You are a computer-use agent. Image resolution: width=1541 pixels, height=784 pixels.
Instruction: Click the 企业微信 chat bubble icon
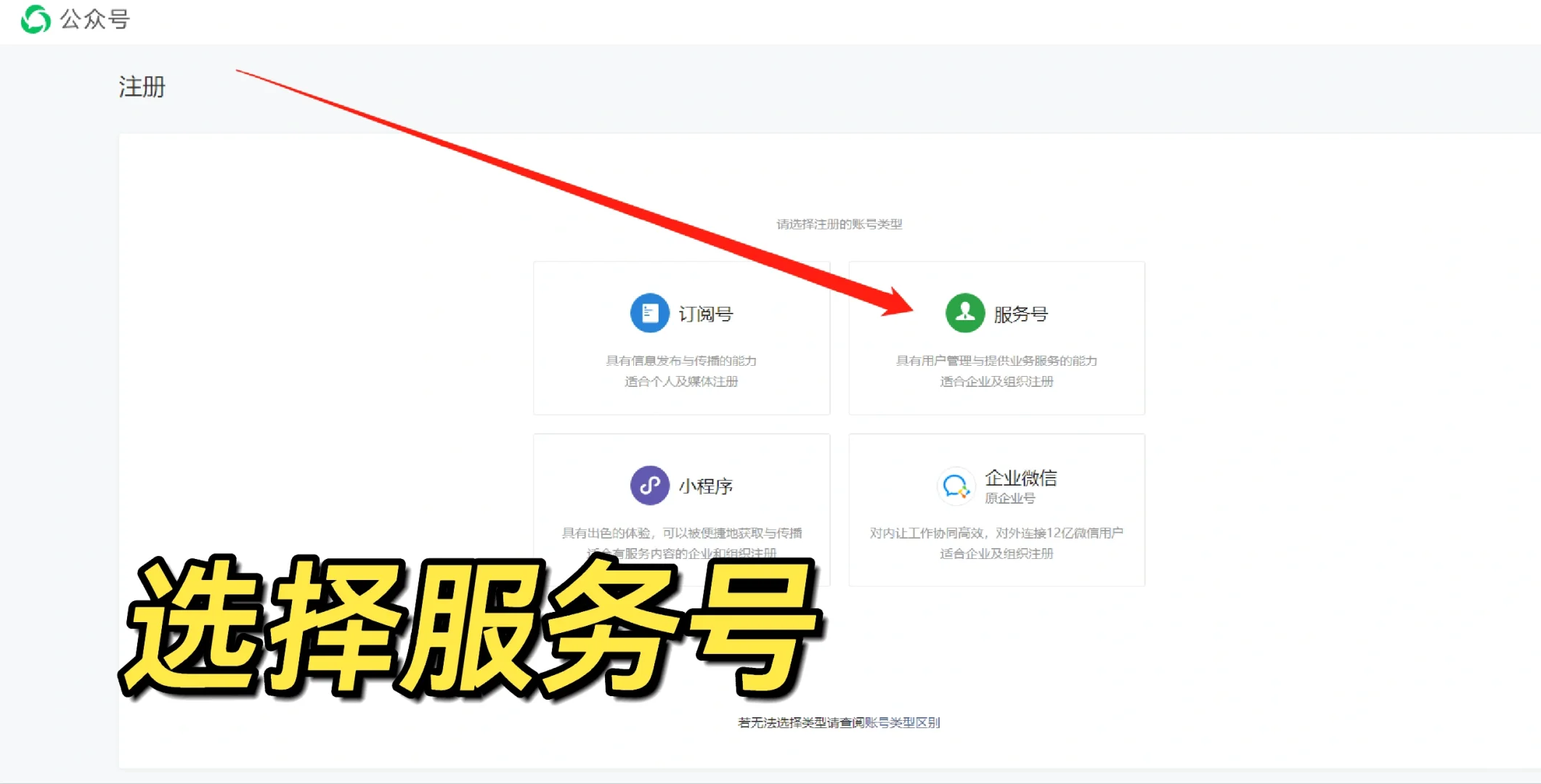click(955, 486)
